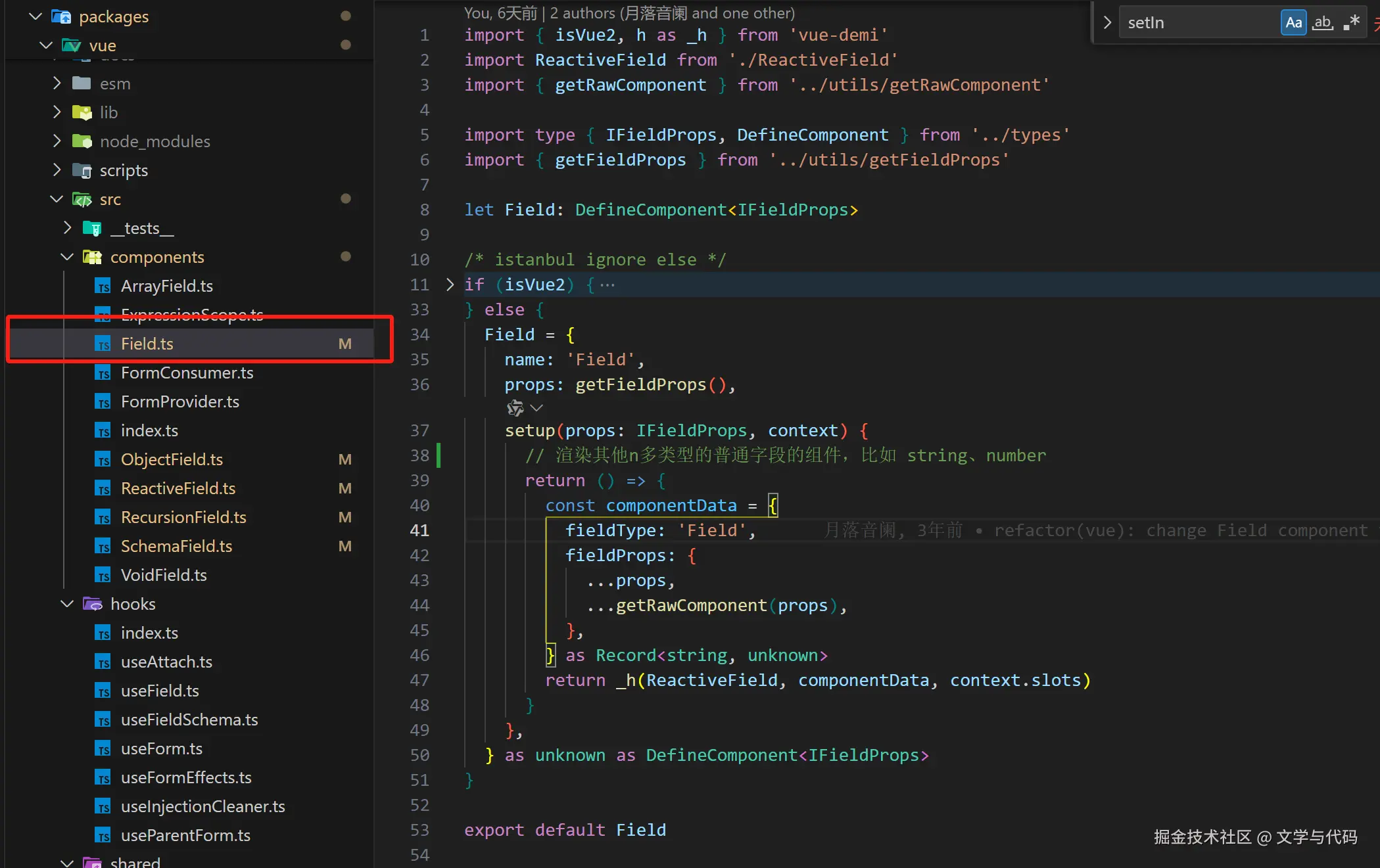Collapse the hooks folder
Screen dimensions: 1380x868
pos(67,604)
